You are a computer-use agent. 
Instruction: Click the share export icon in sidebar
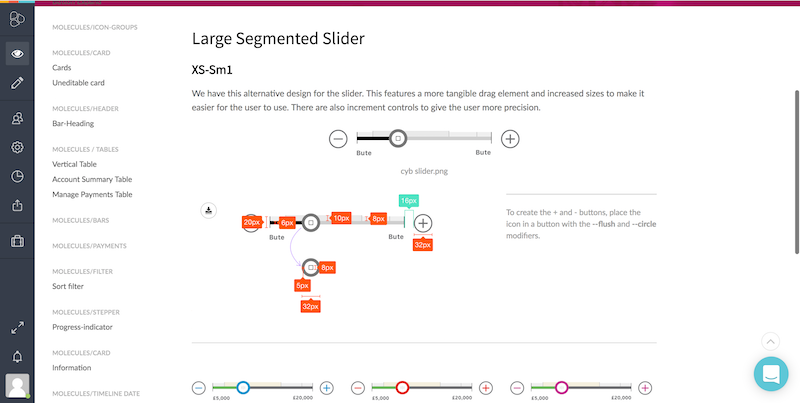coord(17,206)
